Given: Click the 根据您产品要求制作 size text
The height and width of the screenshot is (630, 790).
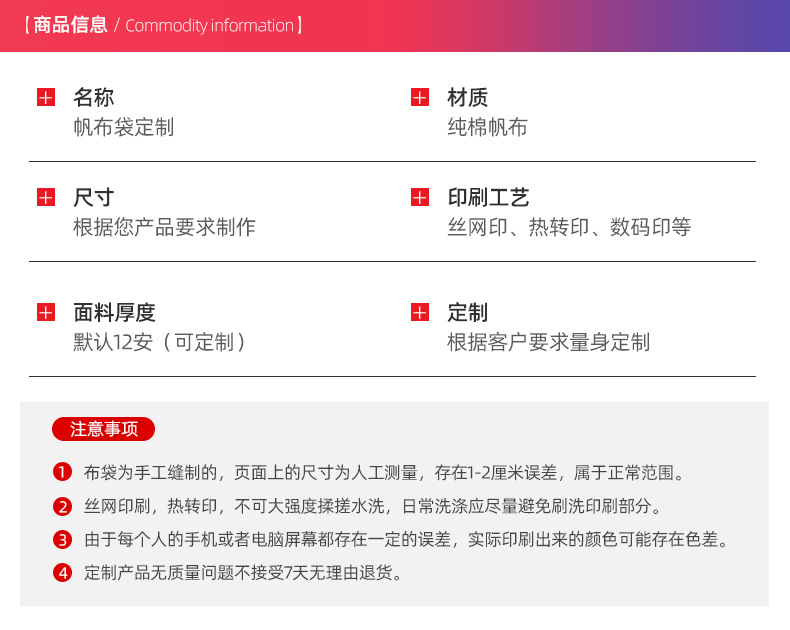Looking at the screenshot, I should (x=164, y=228).
